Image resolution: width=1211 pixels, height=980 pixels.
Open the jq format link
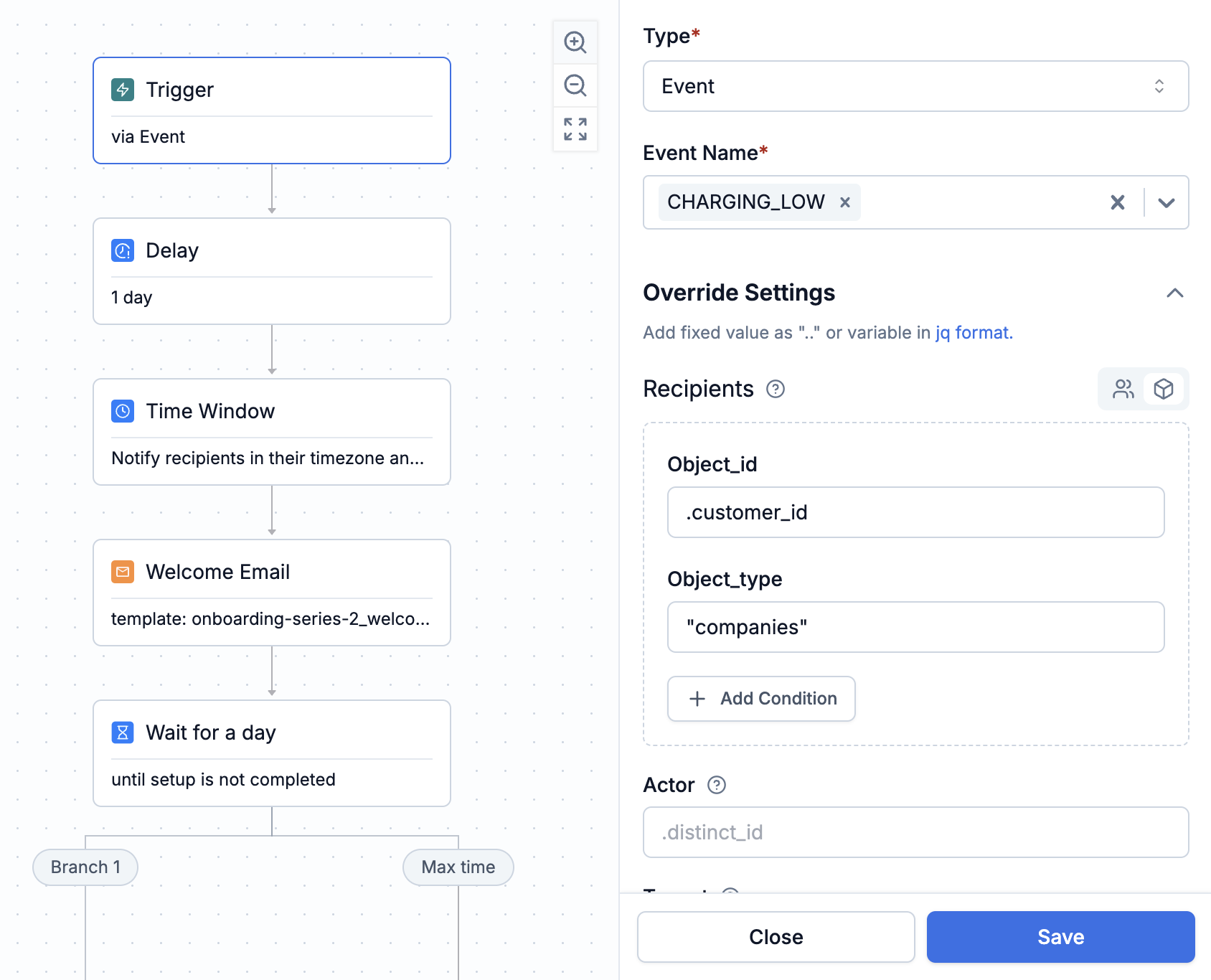[974, 333]
